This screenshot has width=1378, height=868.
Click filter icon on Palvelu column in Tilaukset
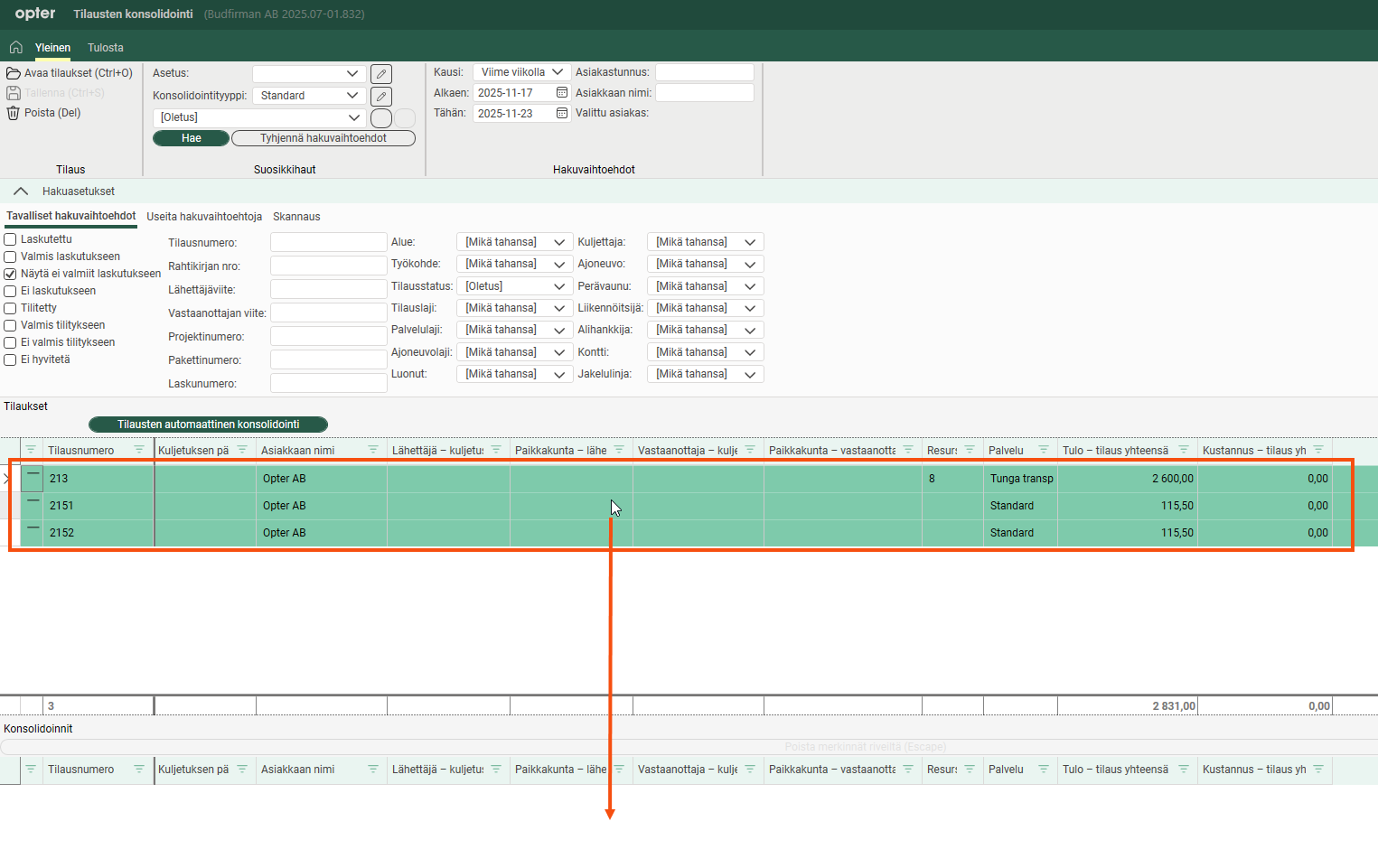(1044, 450)
